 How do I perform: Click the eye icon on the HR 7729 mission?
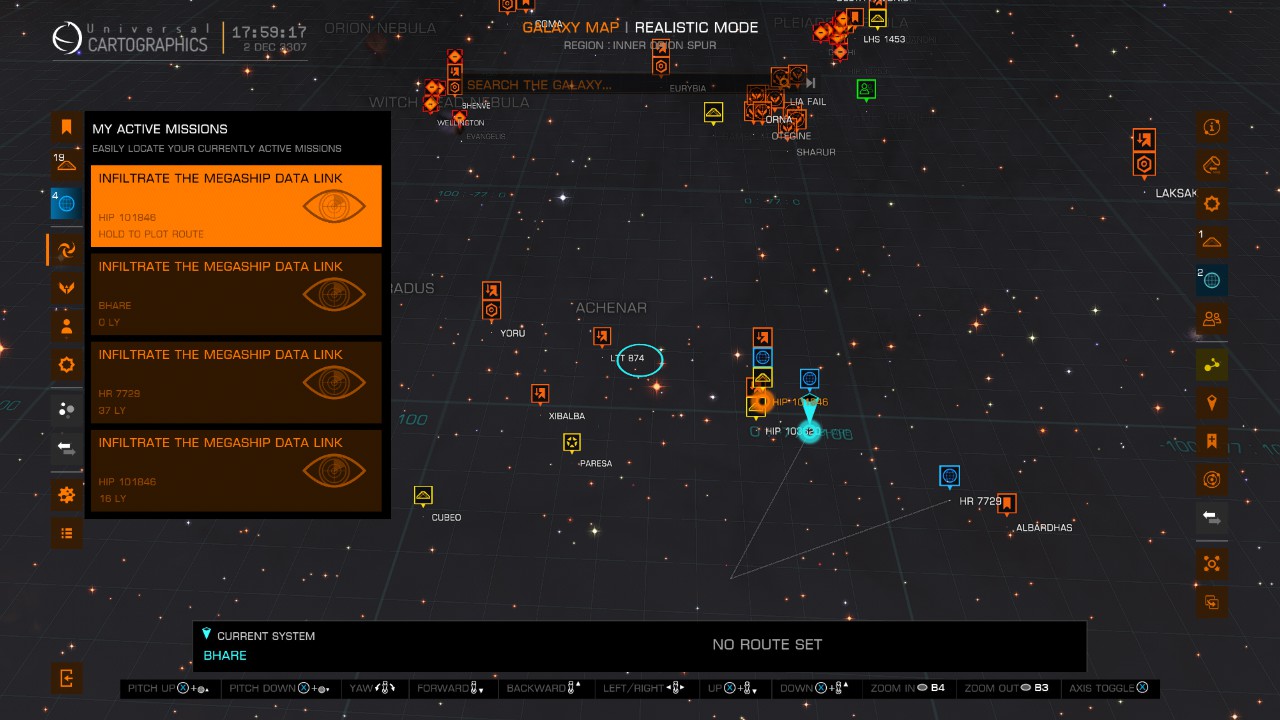coord(334,382)
